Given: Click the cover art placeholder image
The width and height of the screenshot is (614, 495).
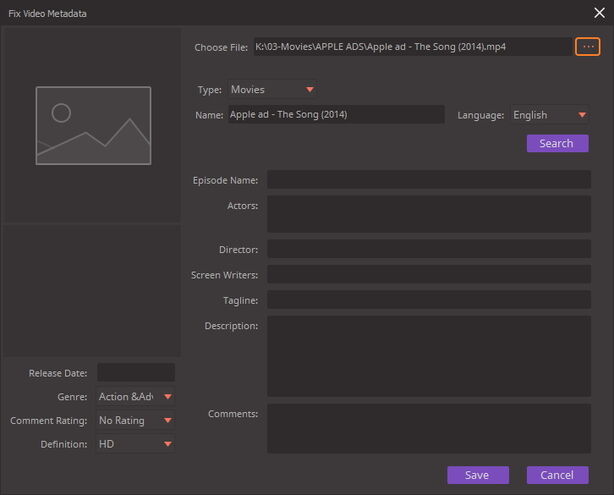Looking at the screenshot, I should (93, 125).
